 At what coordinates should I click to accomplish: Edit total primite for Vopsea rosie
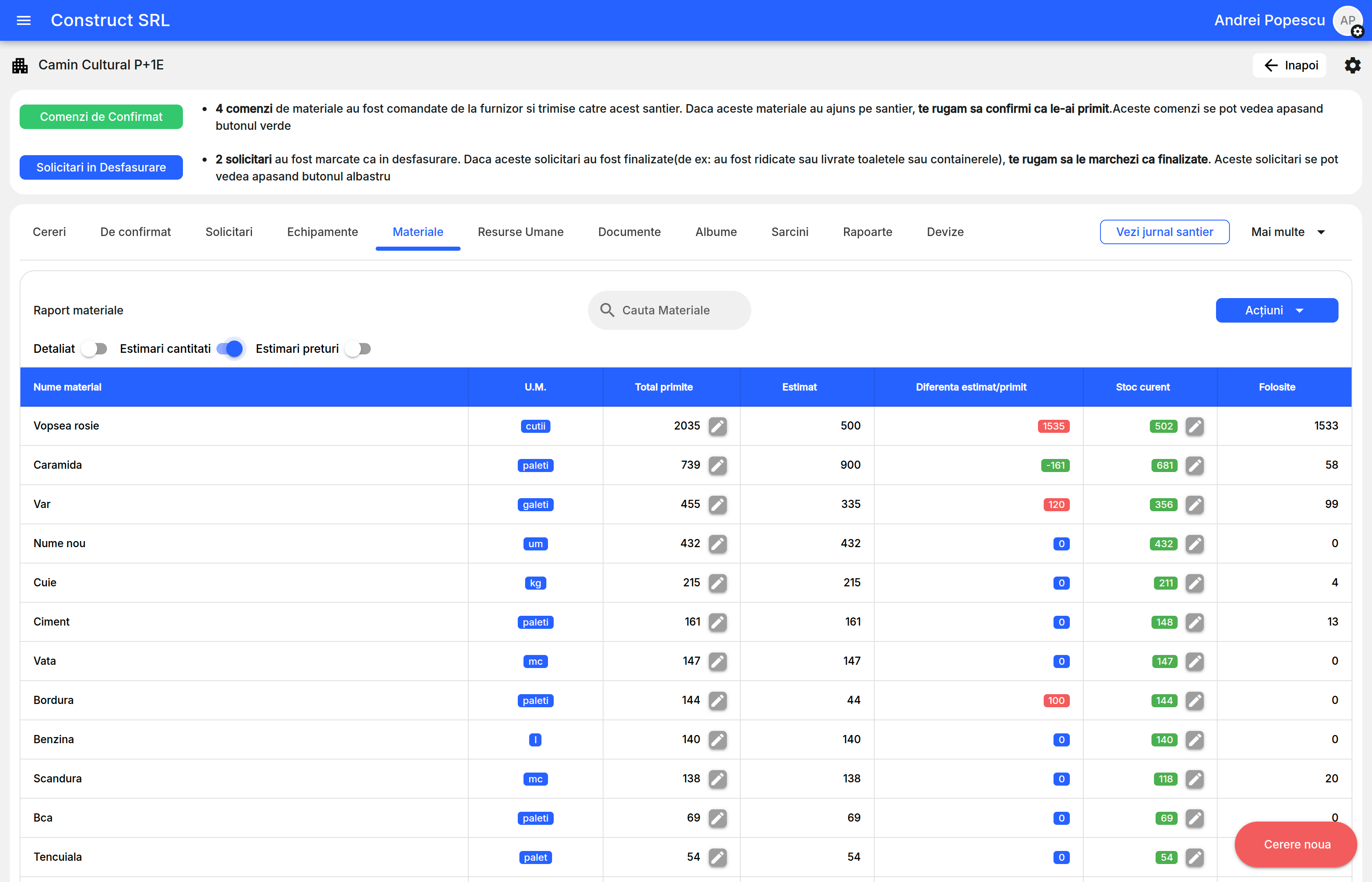pyautogui.click(x=717, y=426)
